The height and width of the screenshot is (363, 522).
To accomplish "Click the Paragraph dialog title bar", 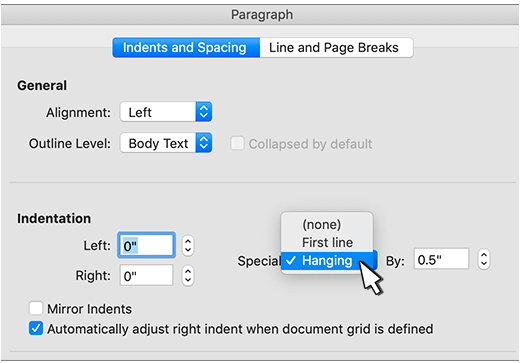I will point(261,15).
